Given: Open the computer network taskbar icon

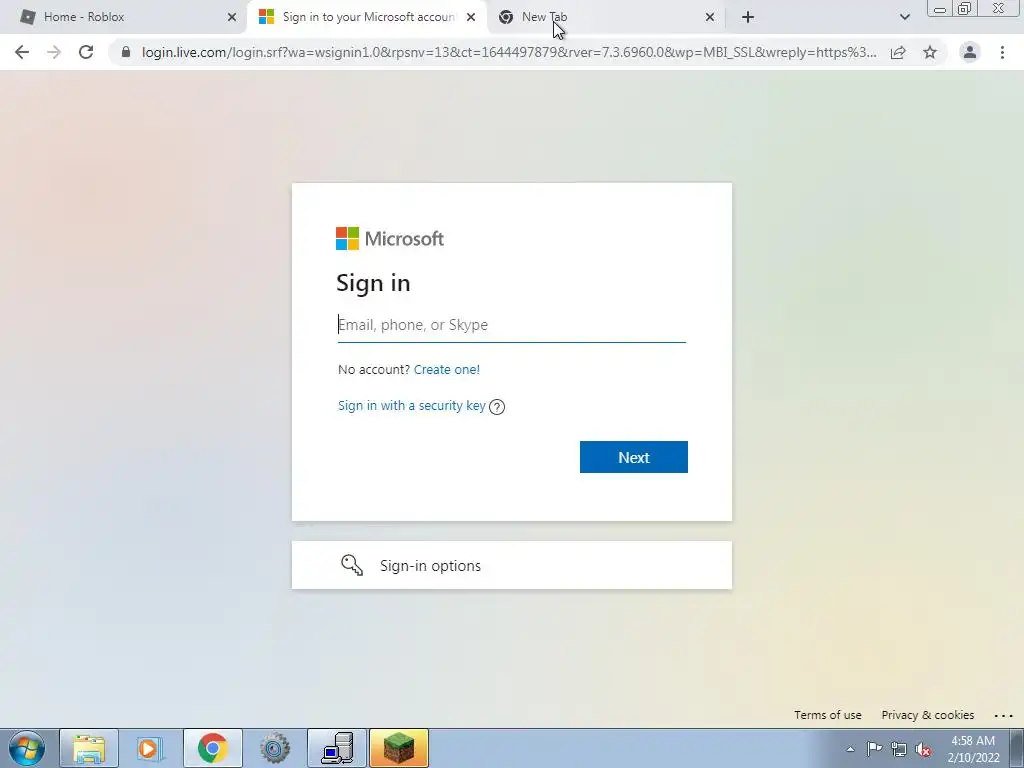Looking at the screenshot, I should tap(337, 748).
